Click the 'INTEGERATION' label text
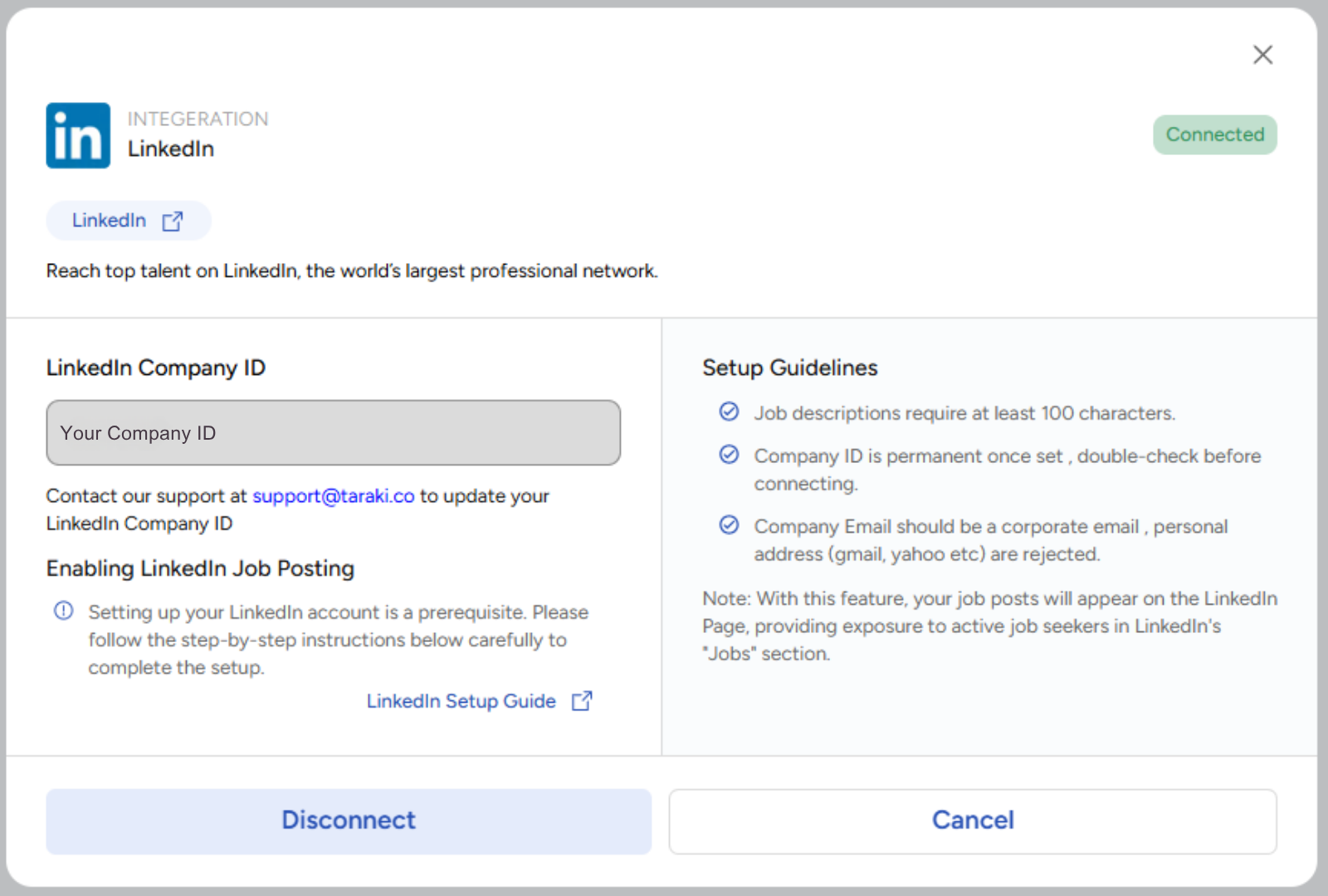 [198, 119]
